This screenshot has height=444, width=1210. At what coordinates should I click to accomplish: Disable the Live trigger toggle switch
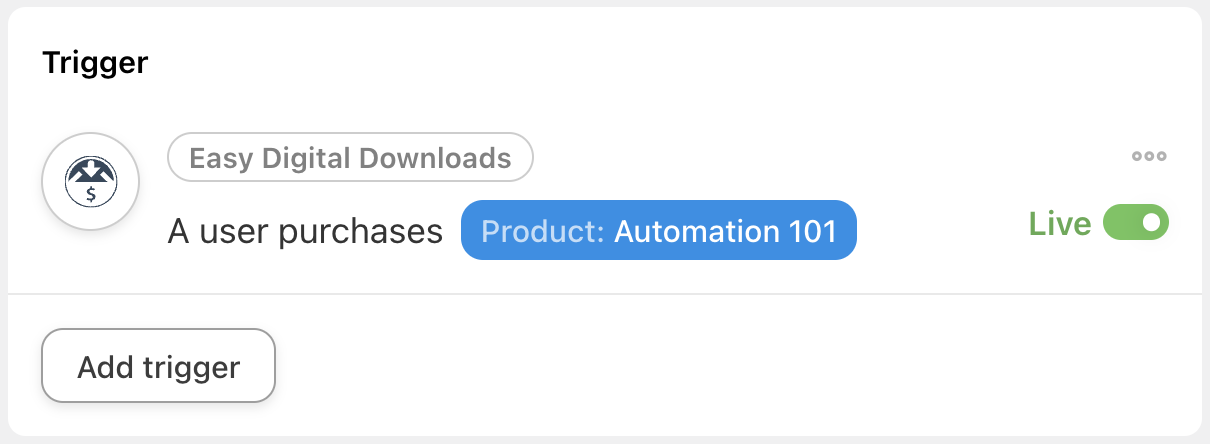pos(1135,223)
